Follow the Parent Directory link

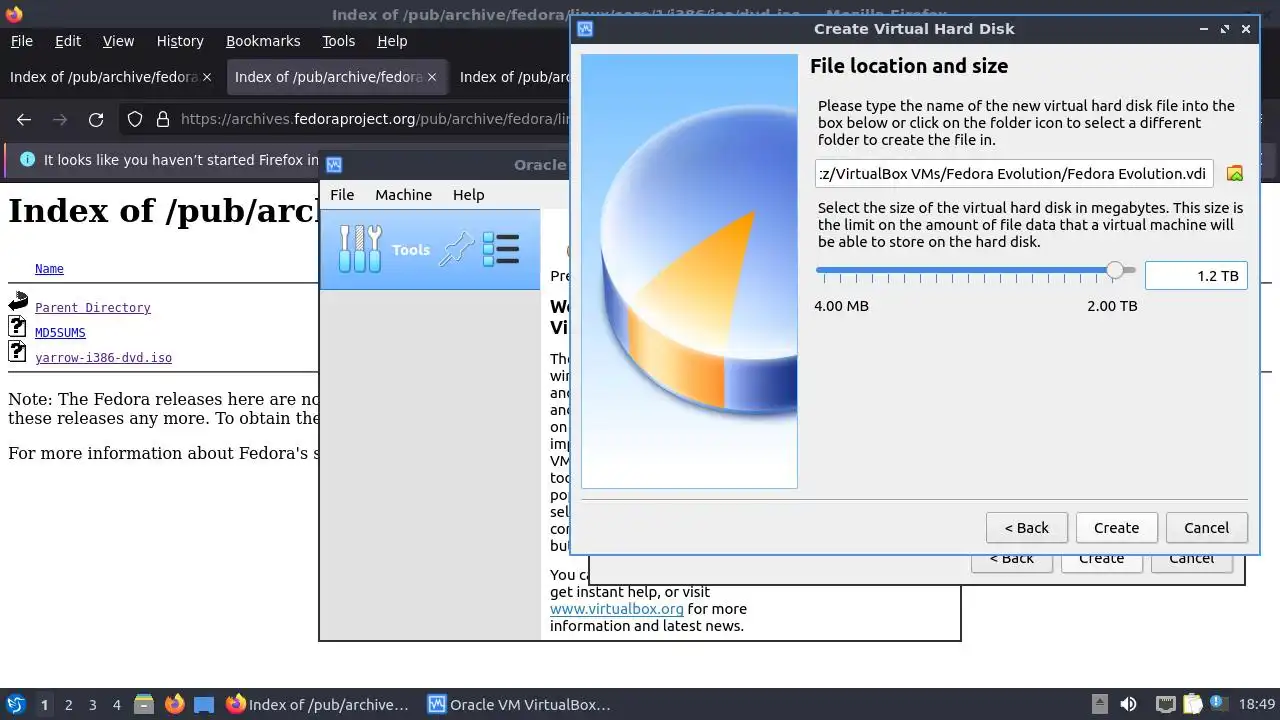click(92, 308)
